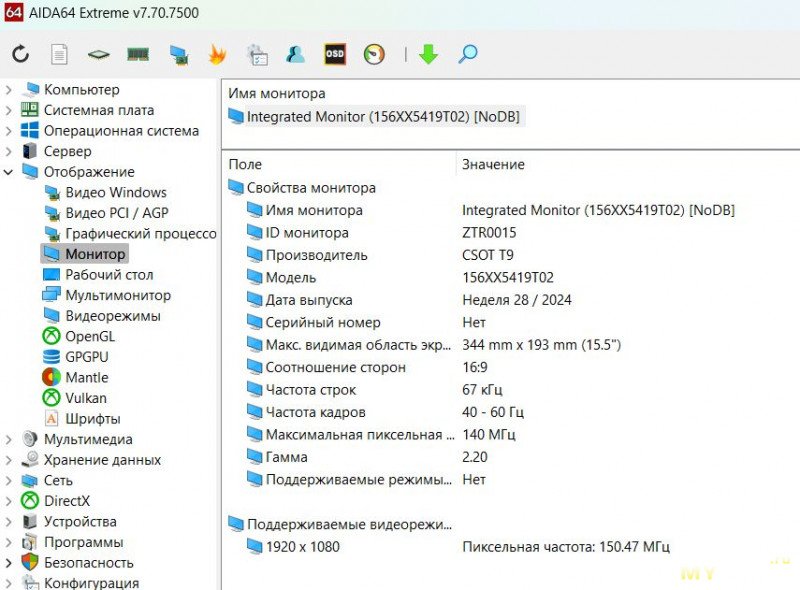Open the OSD panel icon
Image resolution: width=800 pixels, height=590 pixels.
point(335,54)
